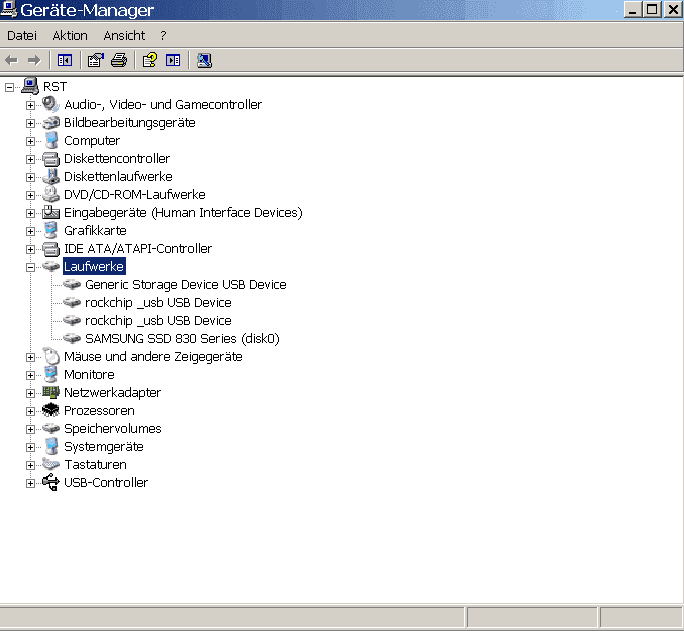Click the Help toolbar icon
684x631 pixels.
150,60
